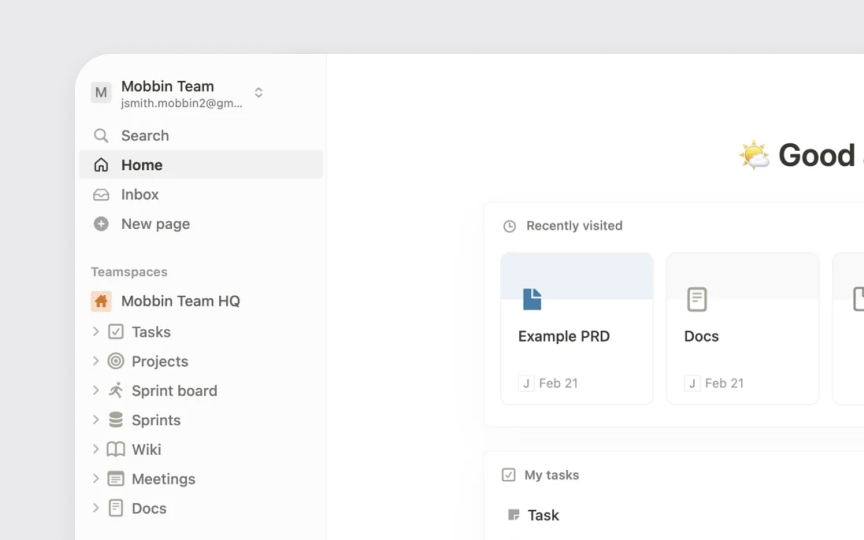This screenshot has height=540, width=864.
Task: Click the Wiki open-book icon
Action: (116, 450)
